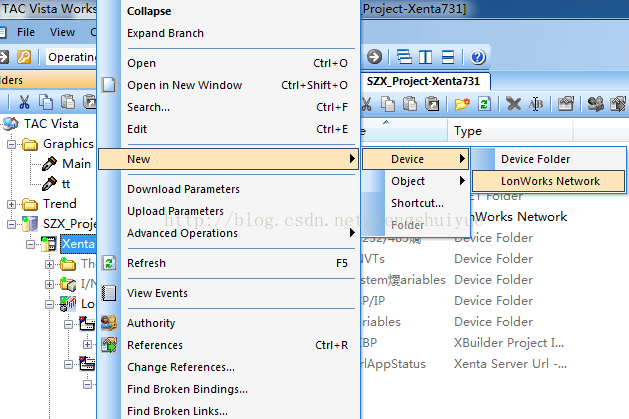Open the Advanced Operations submenu arrow

click(x=352, y=233)
